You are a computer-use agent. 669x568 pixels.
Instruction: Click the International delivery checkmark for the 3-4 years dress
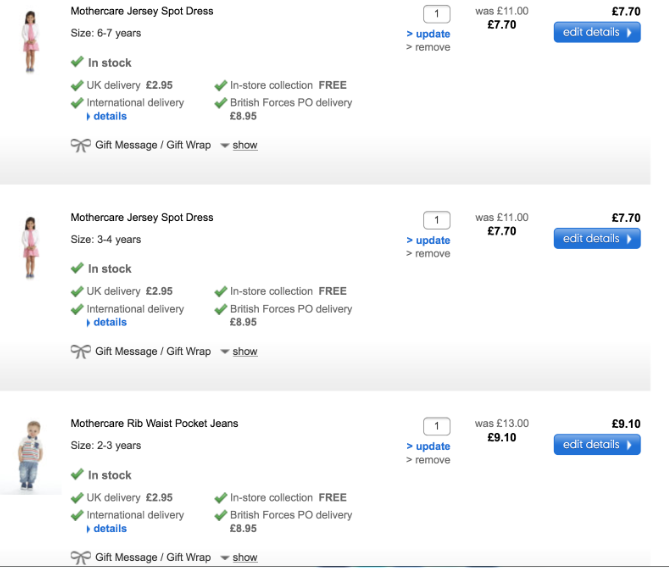point(77,309)
